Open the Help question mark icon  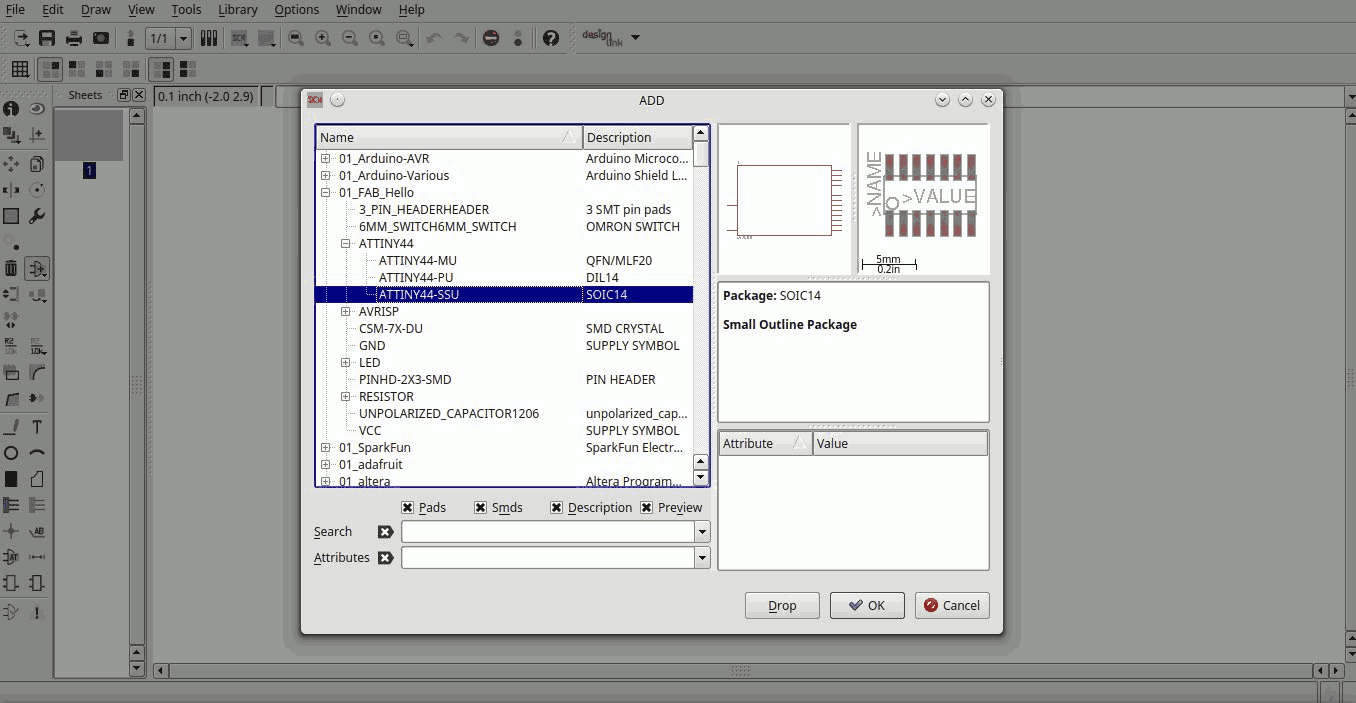[551, 38]
